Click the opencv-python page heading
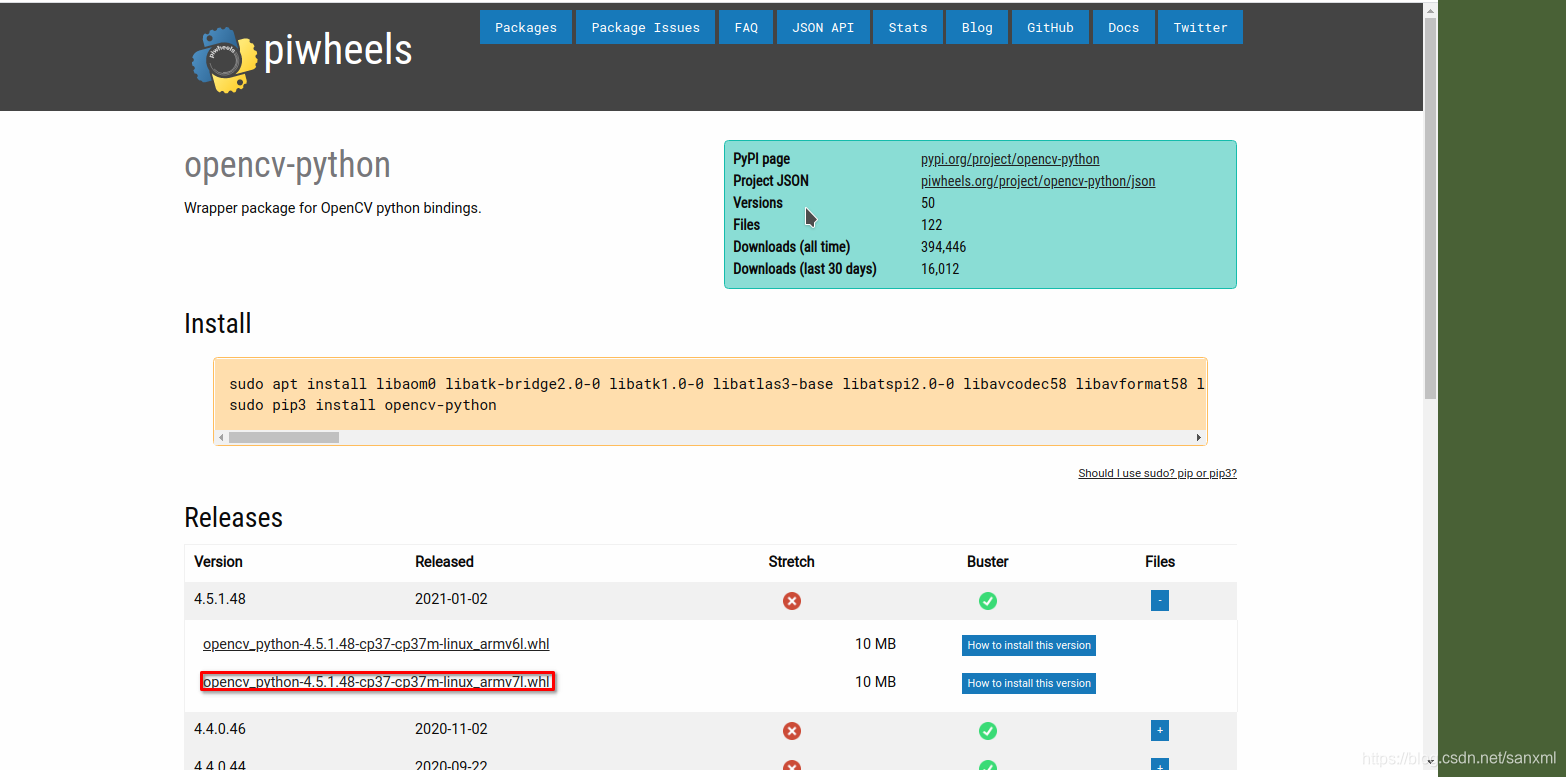 [x=287, y=165]
